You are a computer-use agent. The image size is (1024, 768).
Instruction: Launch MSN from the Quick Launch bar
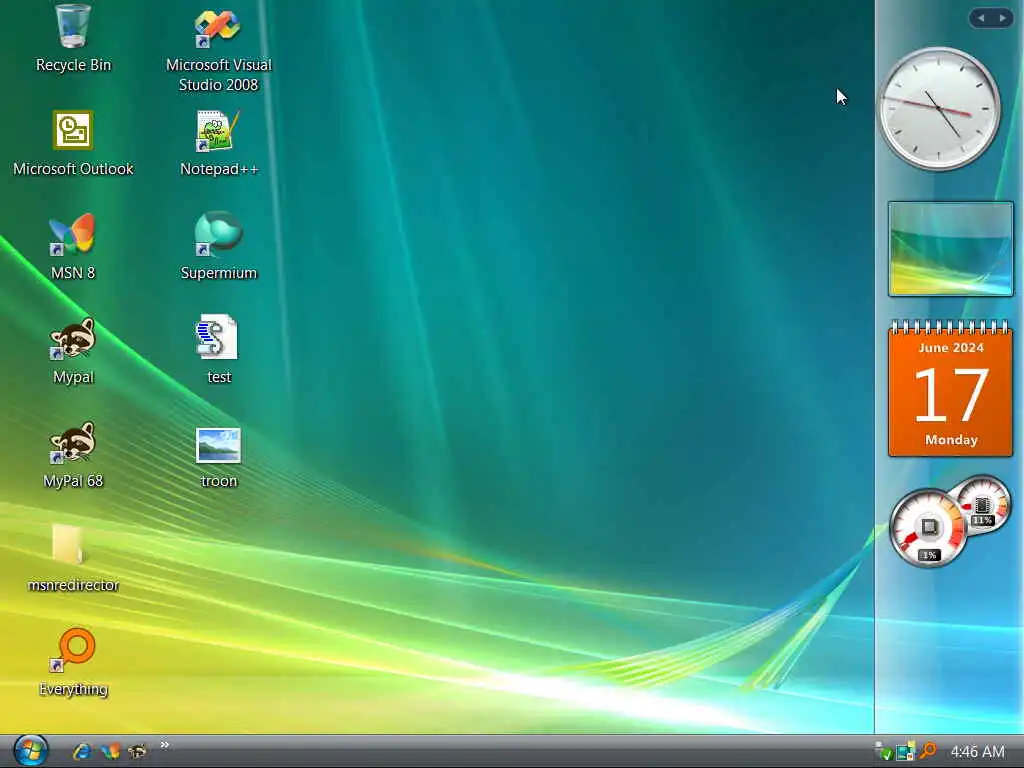110,752
